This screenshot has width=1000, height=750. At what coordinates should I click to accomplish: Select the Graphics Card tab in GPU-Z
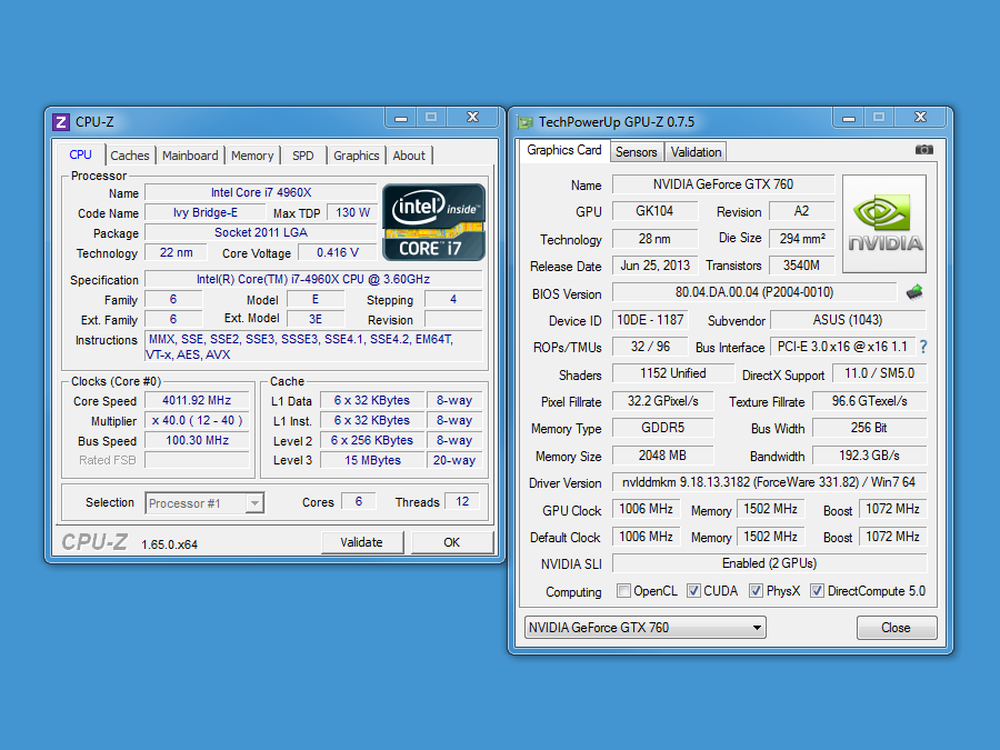coord(564,150)
